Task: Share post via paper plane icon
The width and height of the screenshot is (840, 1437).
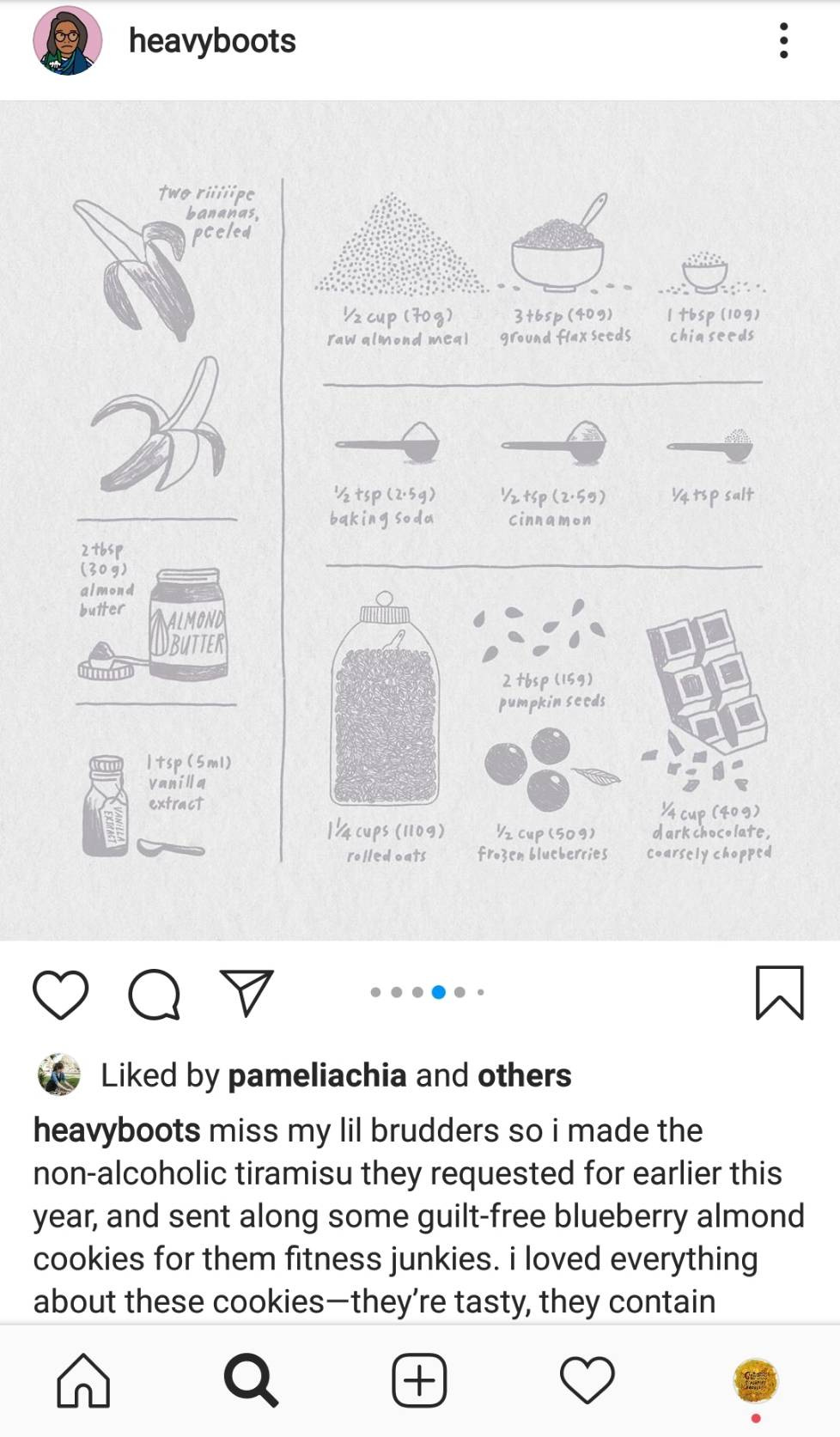Action: point(247,992)
